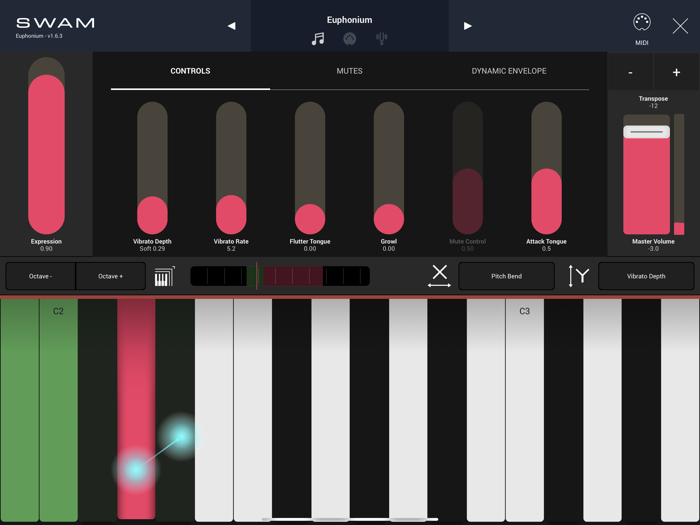The width and height of the screenshot is (700, 525).
Task: Select previous instrument with left arrow
Action: (231, 26)
